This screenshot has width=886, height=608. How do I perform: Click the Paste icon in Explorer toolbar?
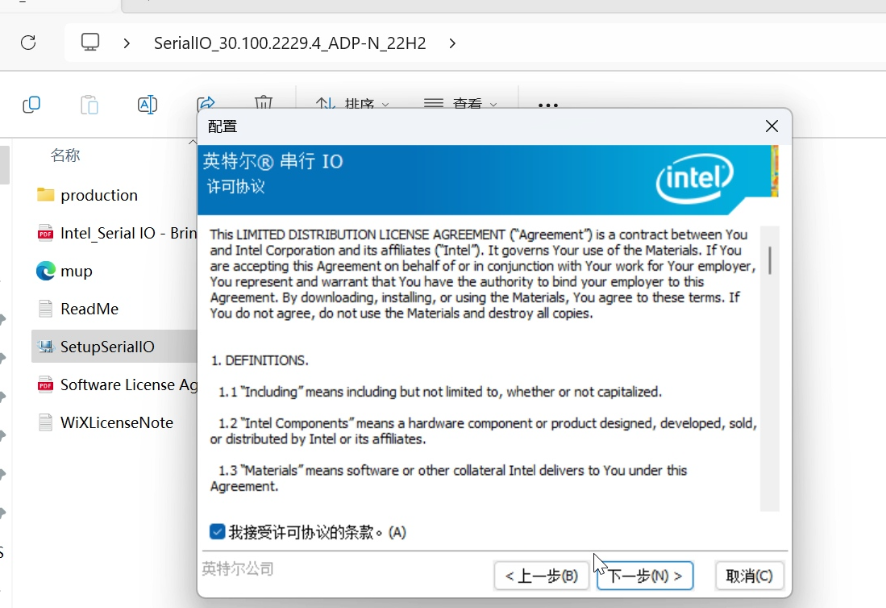point(89,104)
